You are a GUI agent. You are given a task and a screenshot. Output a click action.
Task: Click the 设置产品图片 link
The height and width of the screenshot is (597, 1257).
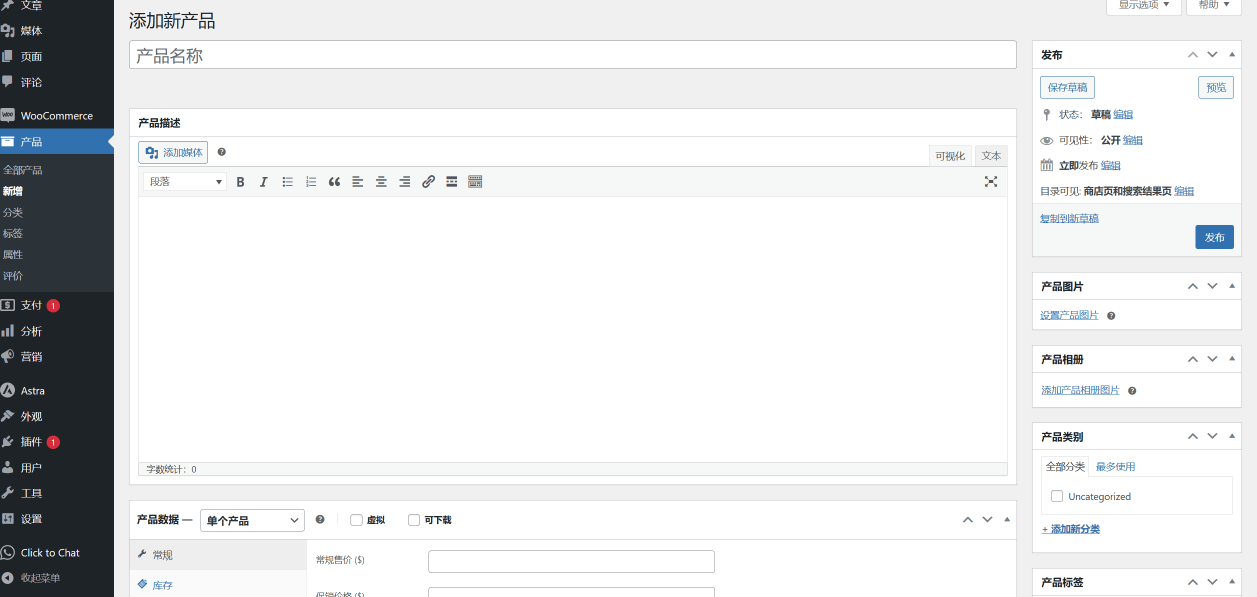click(1069, 315)
